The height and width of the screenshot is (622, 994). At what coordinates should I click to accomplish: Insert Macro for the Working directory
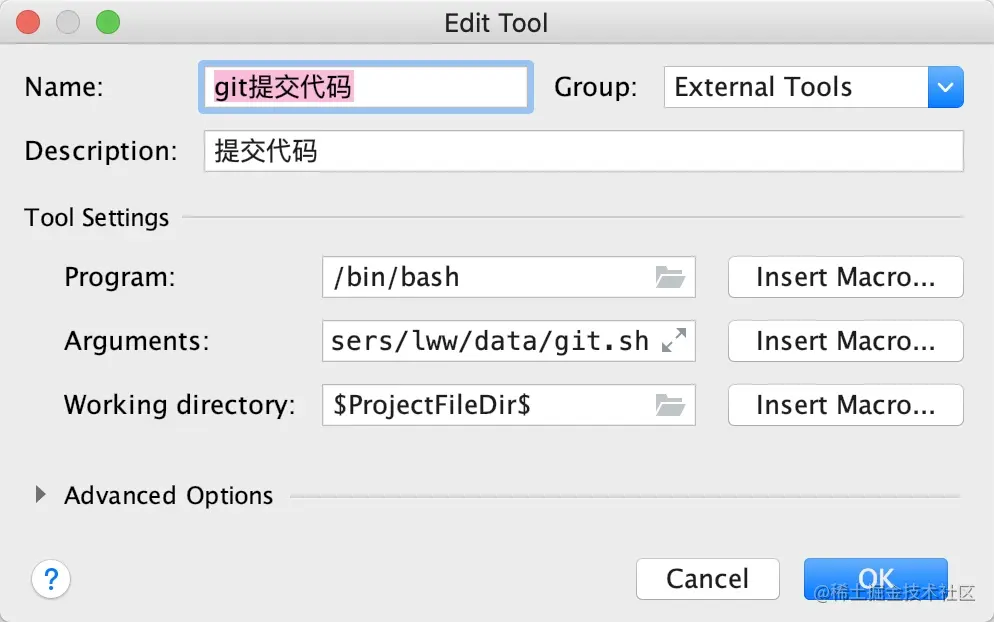[x=845, y=405]
